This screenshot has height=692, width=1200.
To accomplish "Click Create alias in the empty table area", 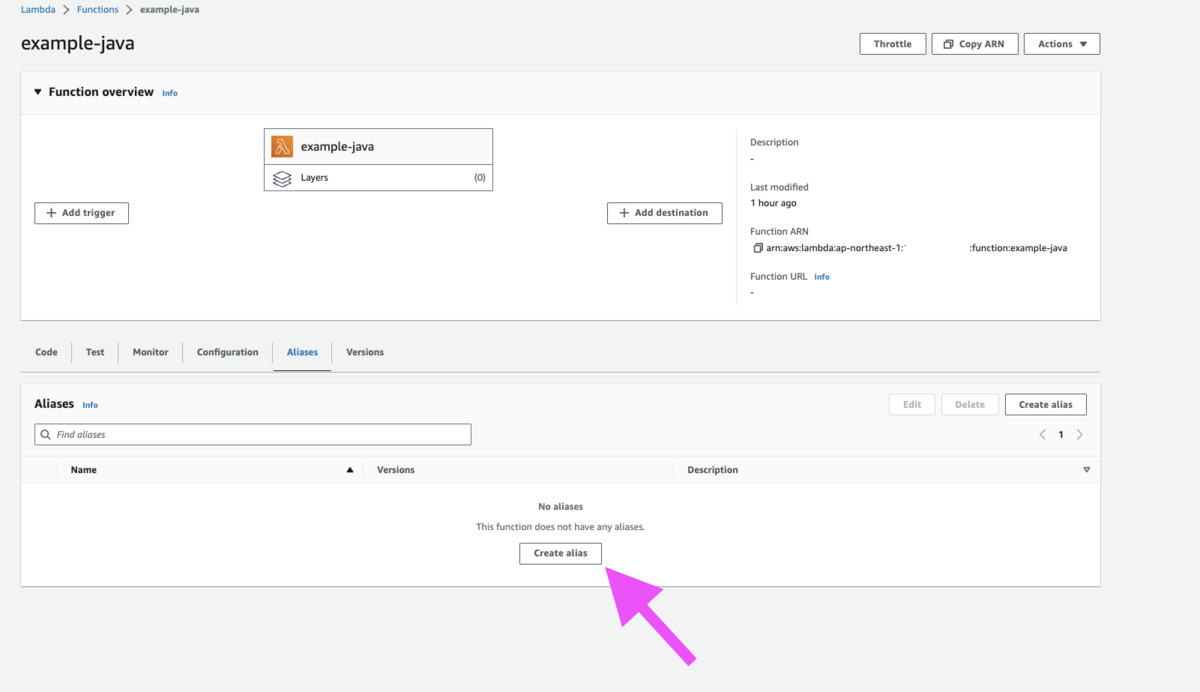I will 560,553.
